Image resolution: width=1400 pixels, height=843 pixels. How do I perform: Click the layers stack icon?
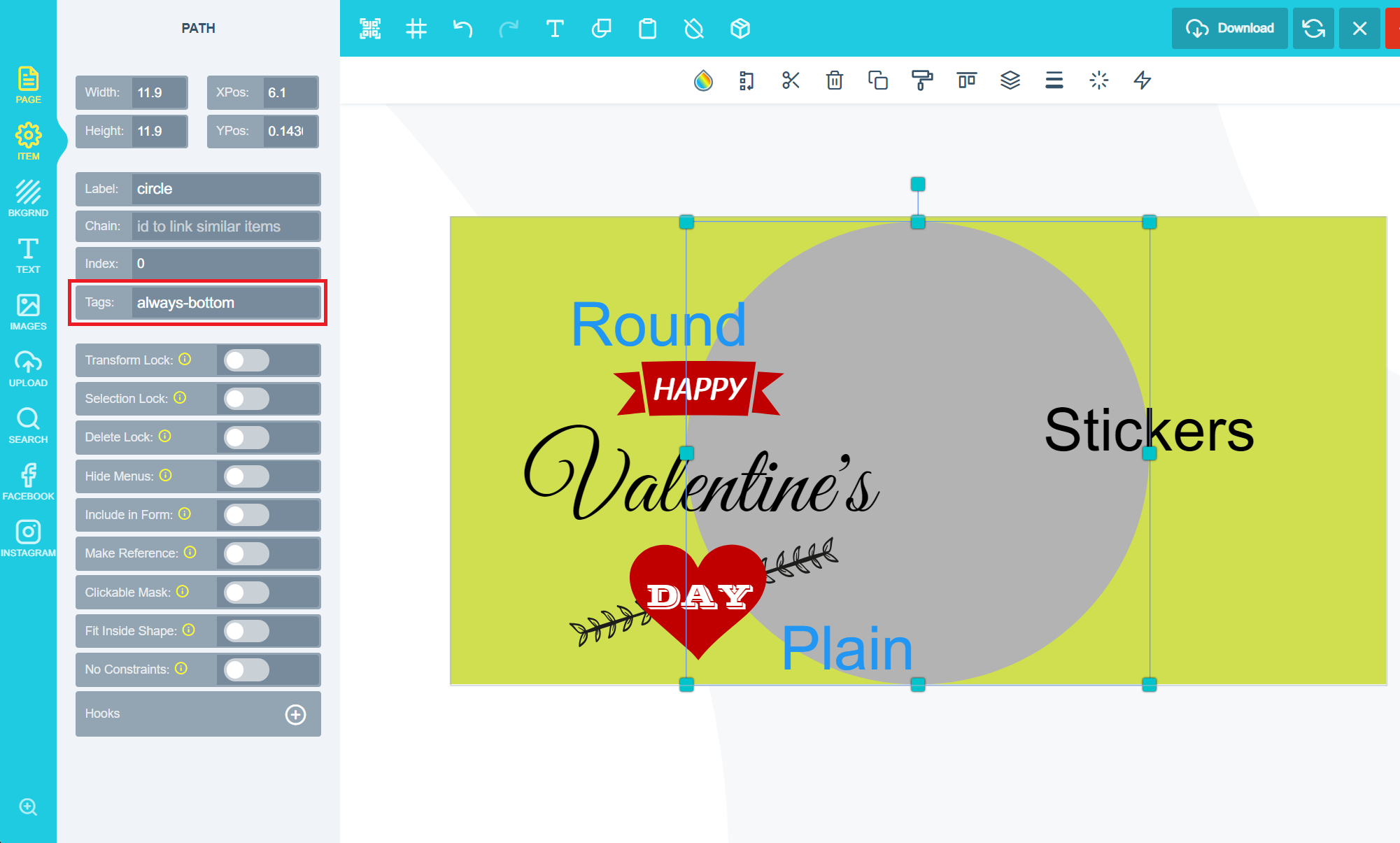pyautogui.click(x=1010, y=80)
